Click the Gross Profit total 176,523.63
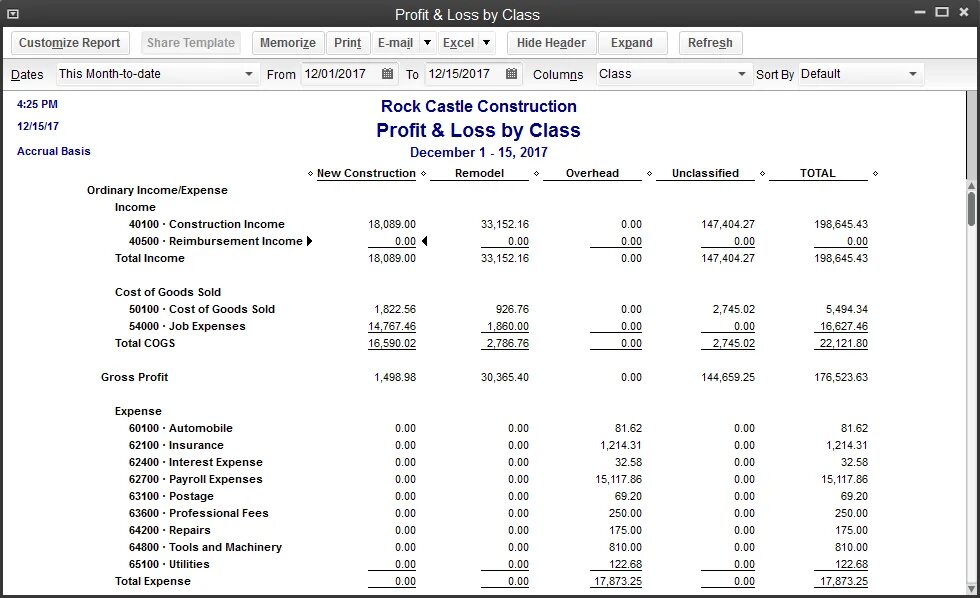Viewport: 980px width, 598px height. 841,377
